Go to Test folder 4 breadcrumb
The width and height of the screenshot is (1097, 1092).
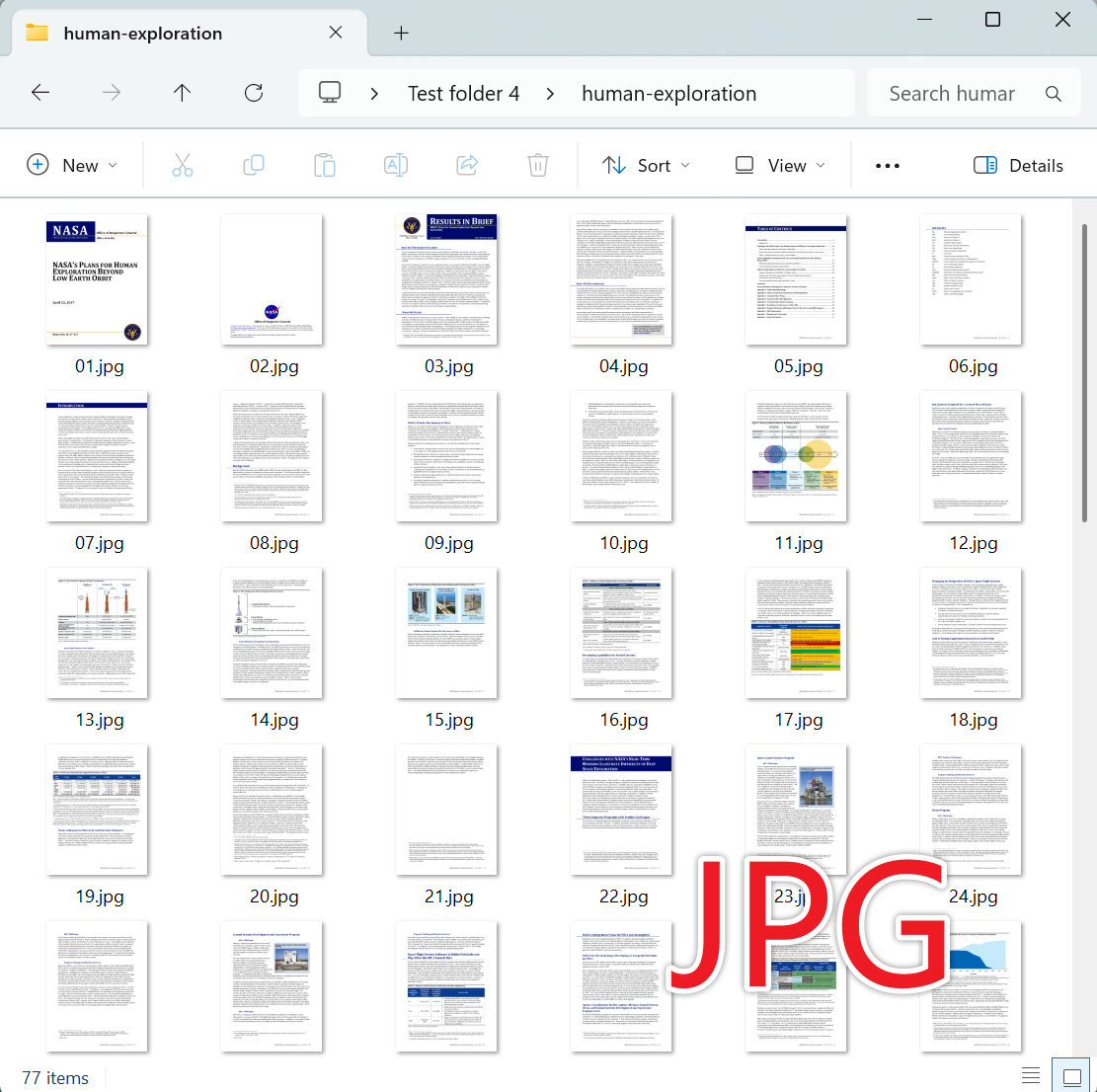[x=463, y=93]
